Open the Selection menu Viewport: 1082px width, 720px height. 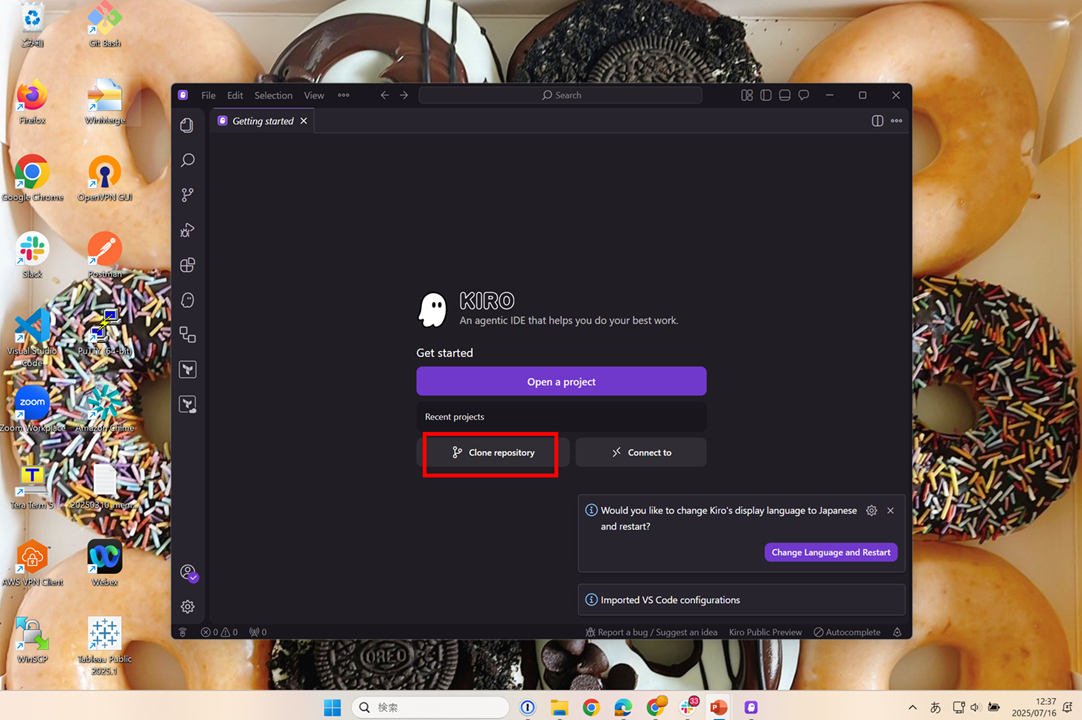pyautogui.click(x=273, y=95)
